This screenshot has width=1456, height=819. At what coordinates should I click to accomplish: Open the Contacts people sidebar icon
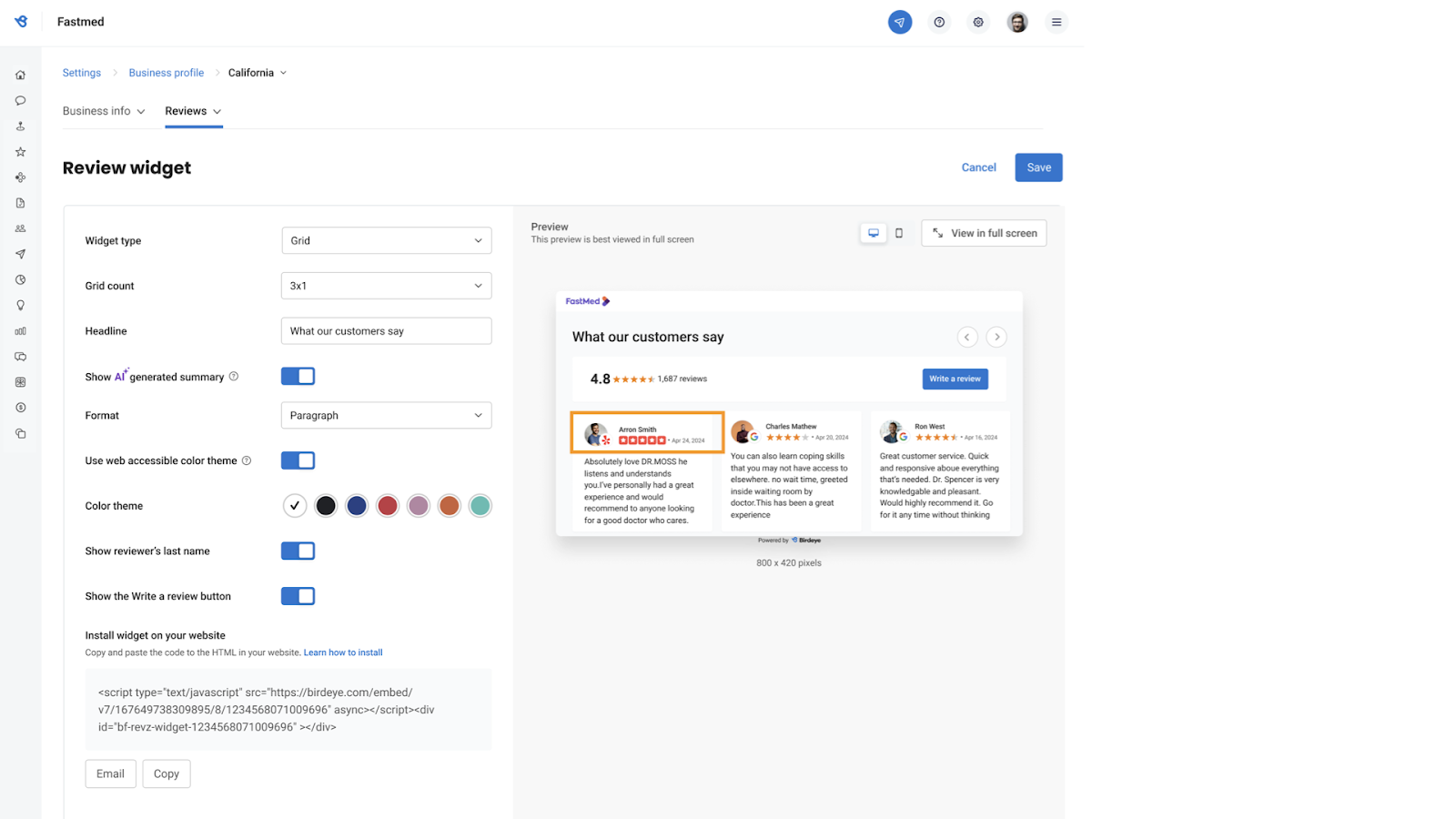click(x=20, y=228)
